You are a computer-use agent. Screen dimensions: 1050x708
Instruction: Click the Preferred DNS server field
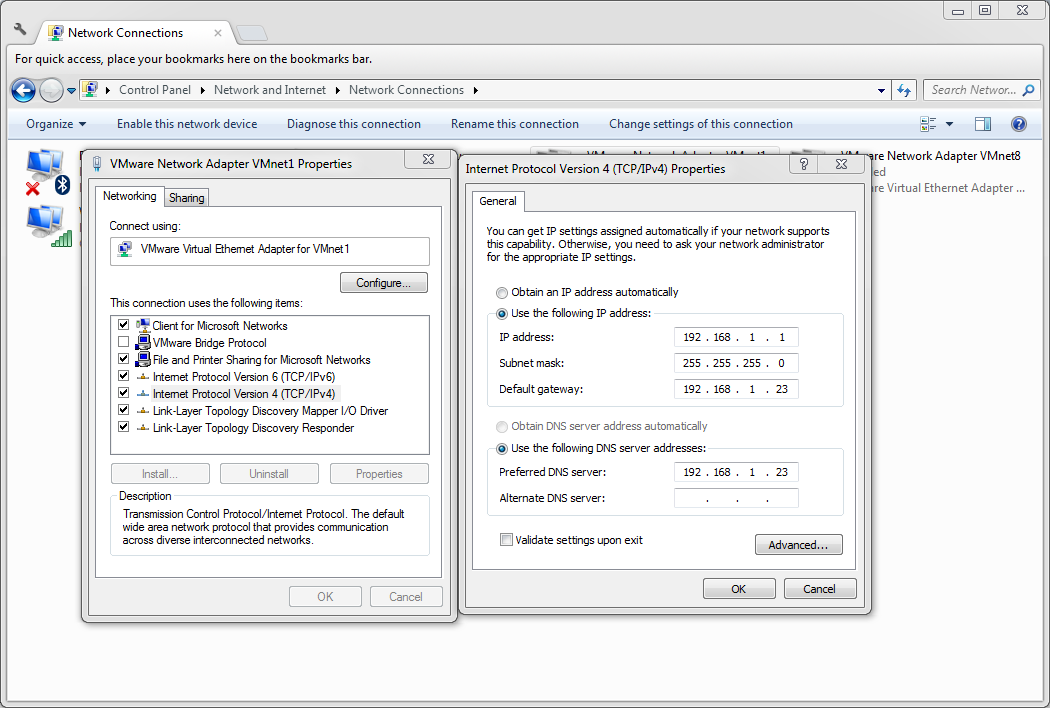(736, 472)
